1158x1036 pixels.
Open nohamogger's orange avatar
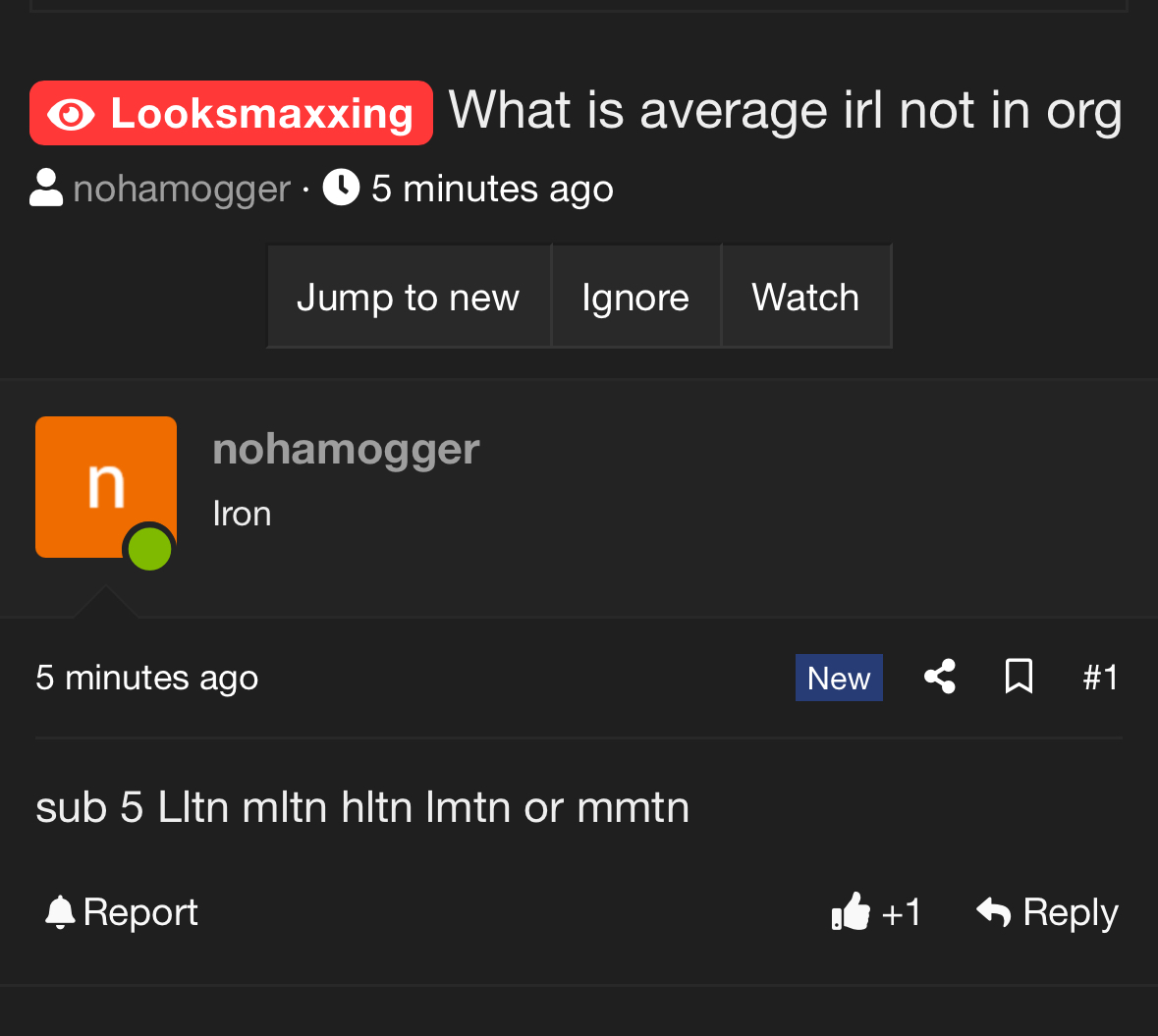coord(106,487)
